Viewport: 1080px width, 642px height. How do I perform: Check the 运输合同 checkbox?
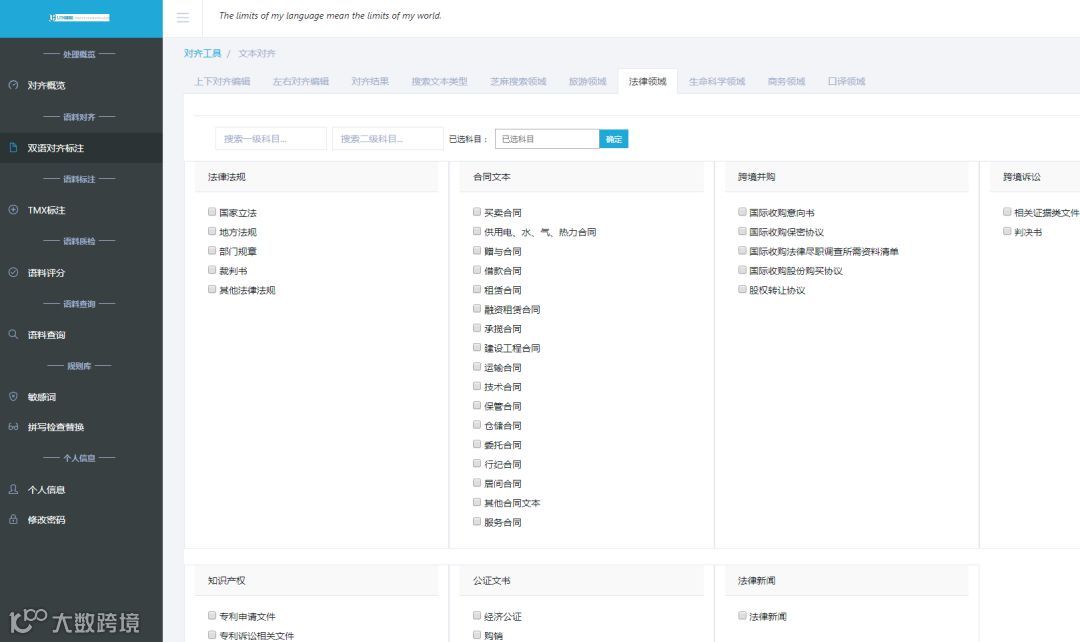pos(477,367)
